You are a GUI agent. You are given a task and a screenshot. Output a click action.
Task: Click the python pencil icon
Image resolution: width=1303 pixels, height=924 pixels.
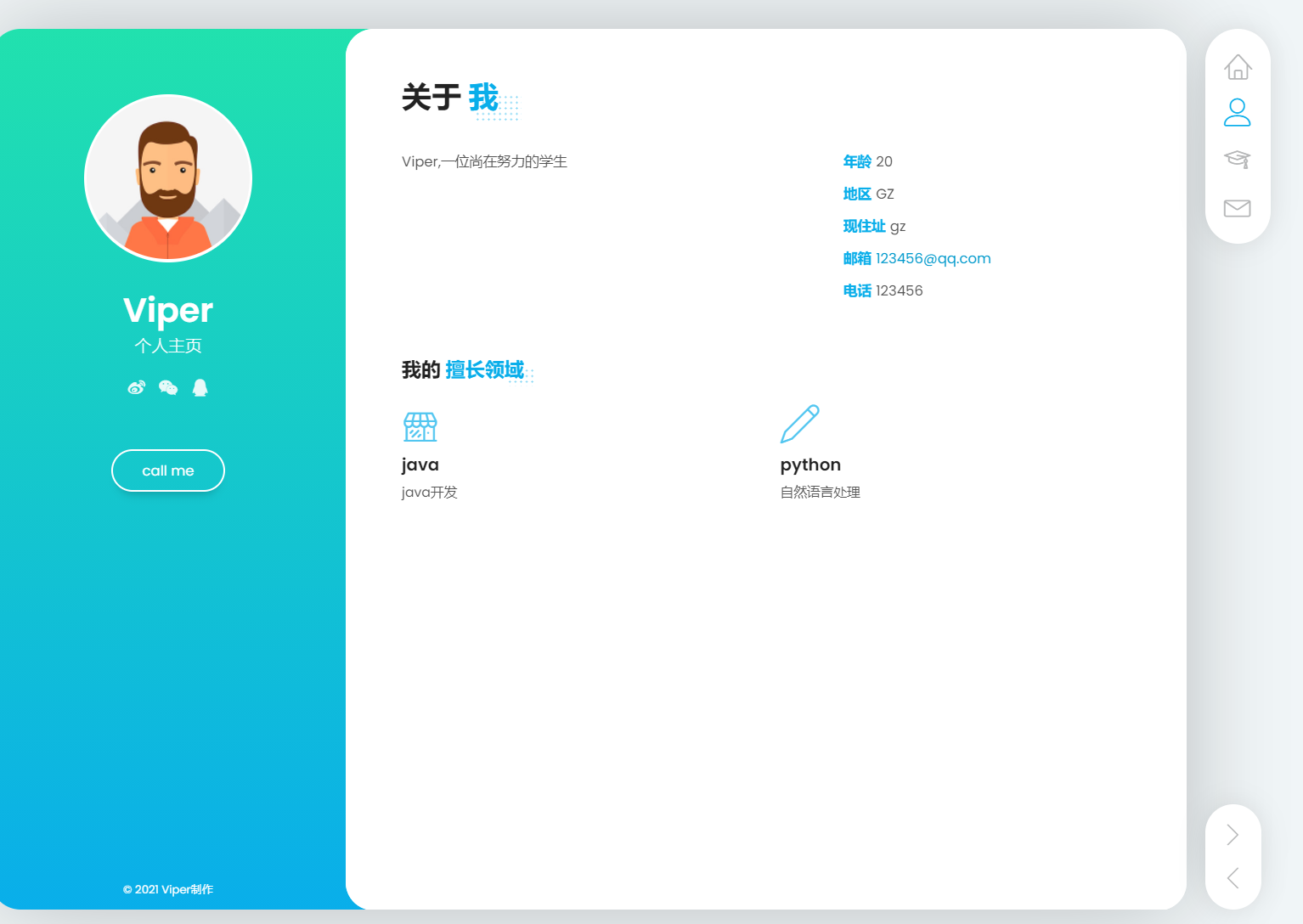tap(799, 424)
